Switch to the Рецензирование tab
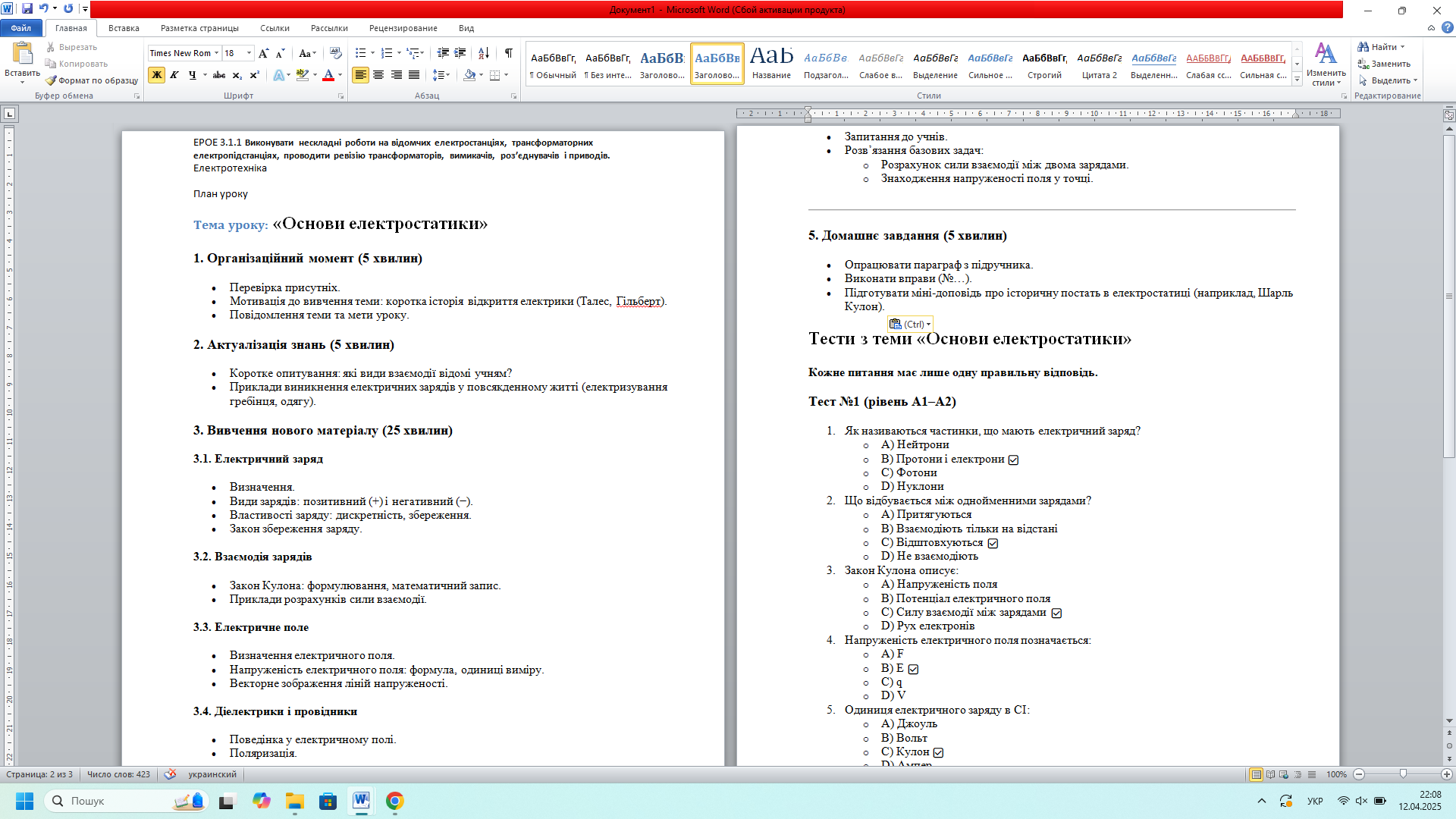1456x819 pixels. pyautogui.click(x=403, y=28)
